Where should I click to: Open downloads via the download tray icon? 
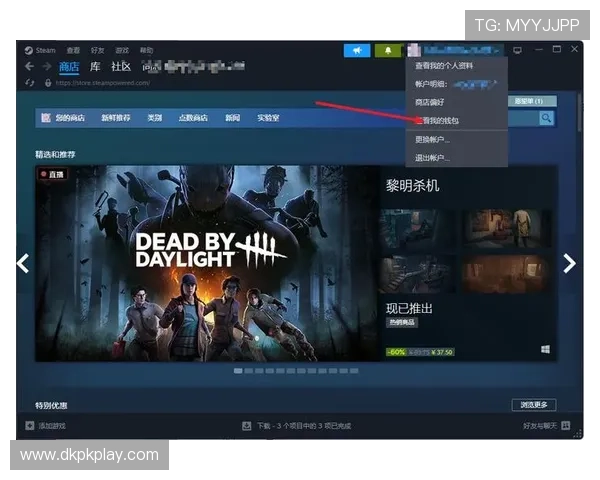(247, 426)
